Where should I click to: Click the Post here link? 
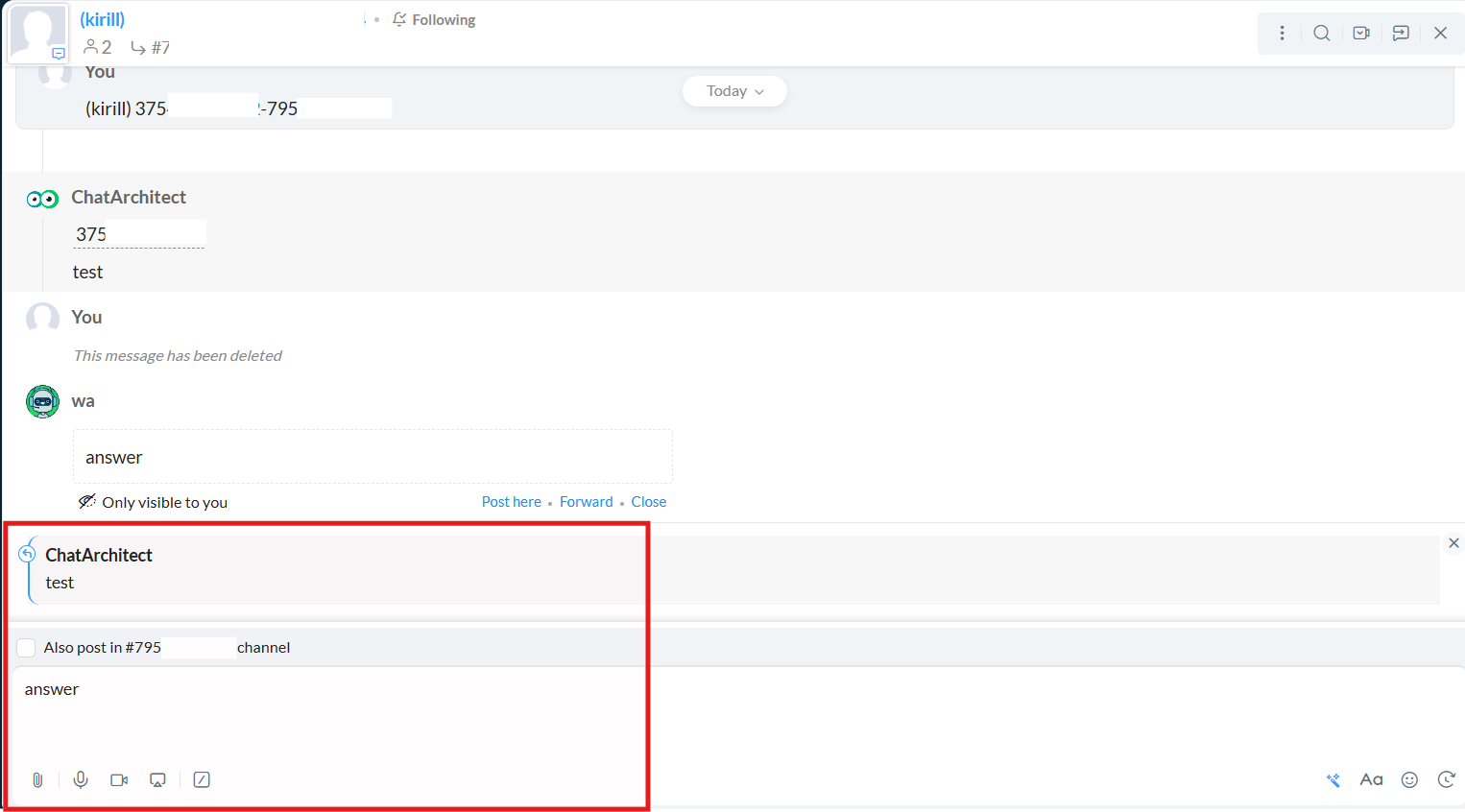pyautogui.click(x=511, y=502)
